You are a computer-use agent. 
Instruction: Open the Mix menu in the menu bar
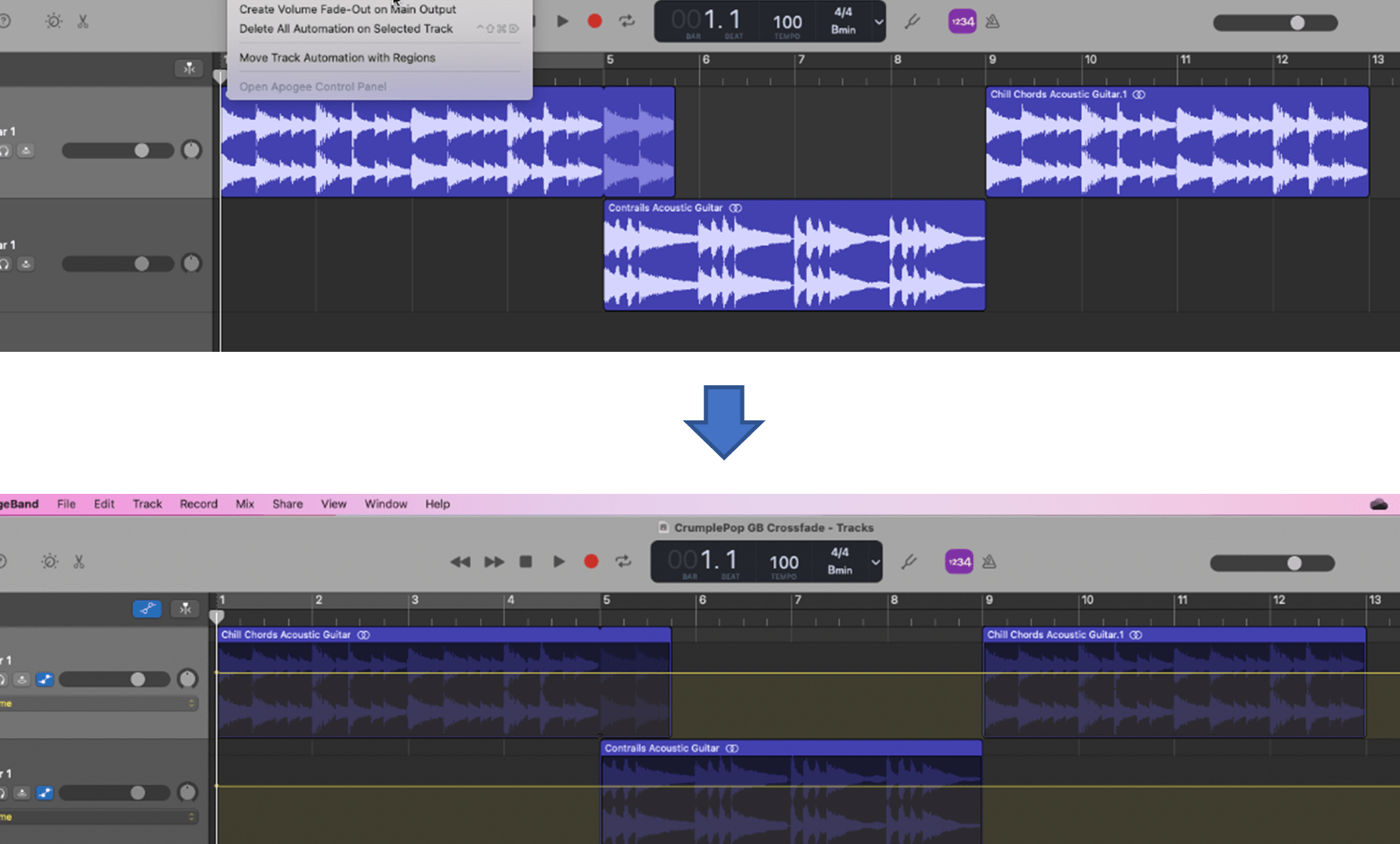click(244, 504)
